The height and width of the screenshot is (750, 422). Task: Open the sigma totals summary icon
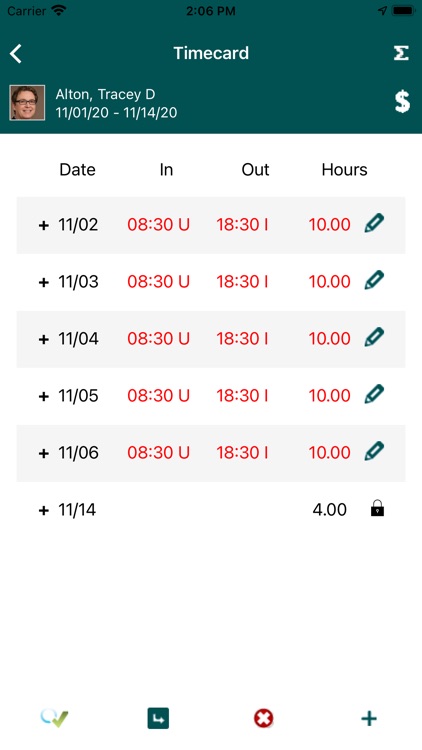tap(401, 53)
